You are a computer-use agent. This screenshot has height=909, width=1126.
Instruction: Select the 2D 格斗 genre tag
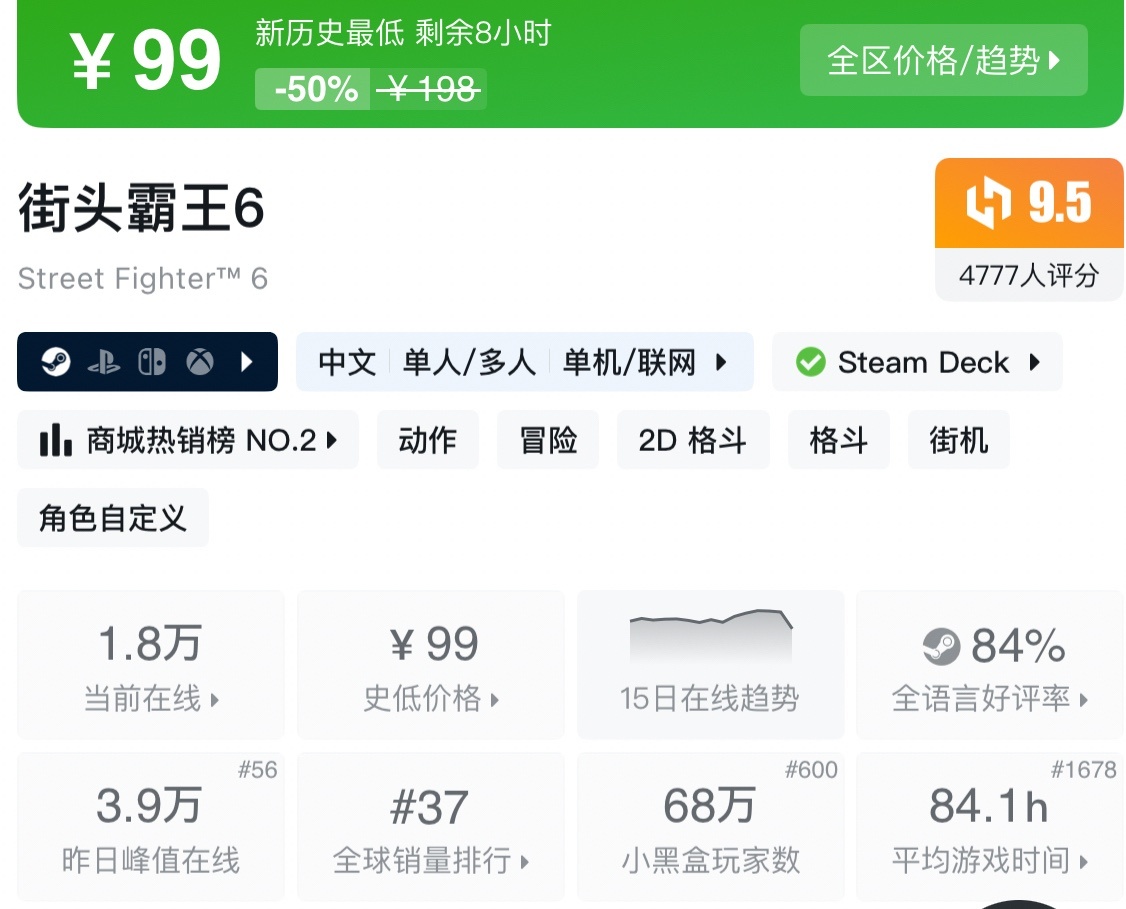tap(692, 440)
